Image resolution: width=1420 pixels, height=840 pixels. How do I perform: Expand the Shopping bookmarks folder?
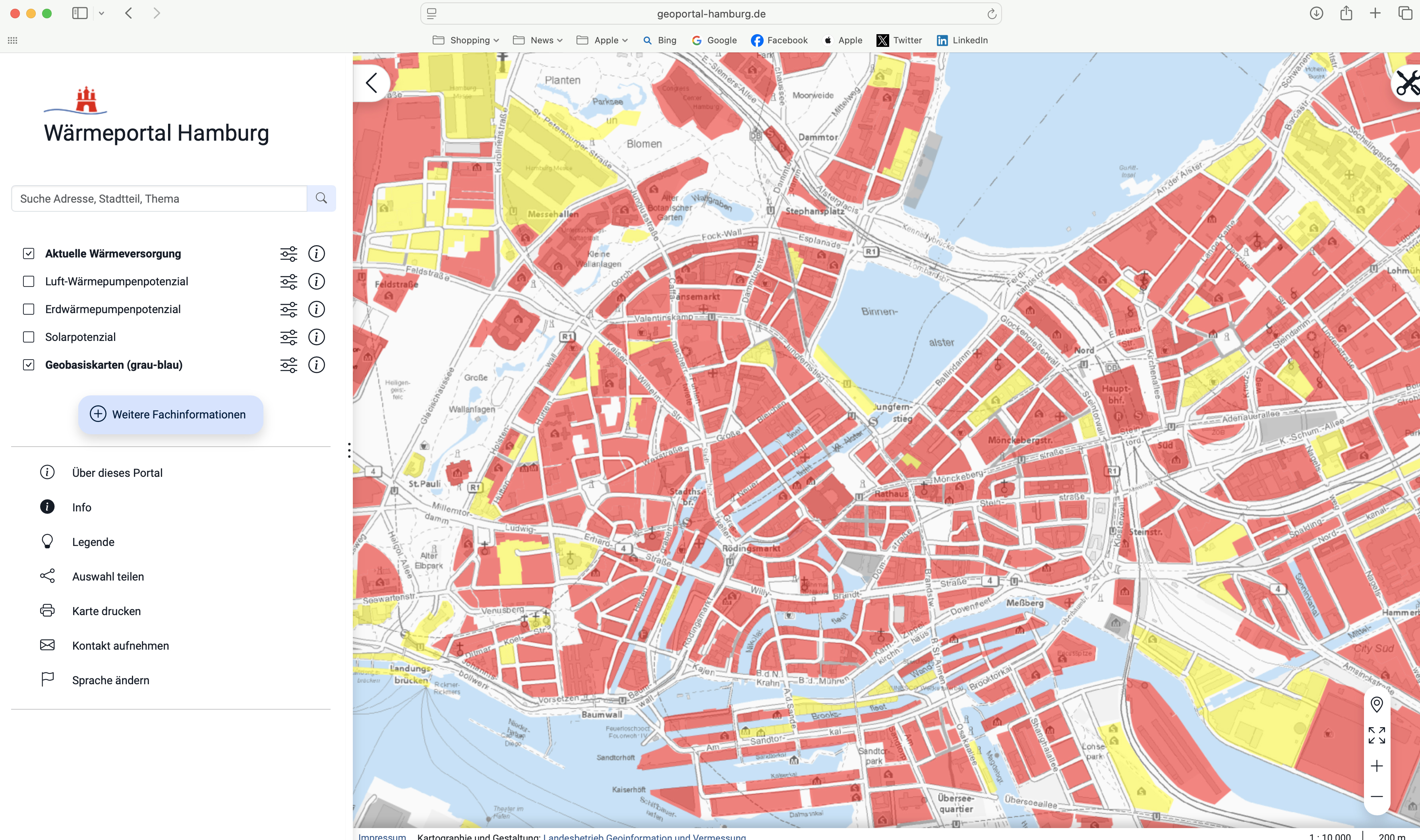click(x=465, y=40)
